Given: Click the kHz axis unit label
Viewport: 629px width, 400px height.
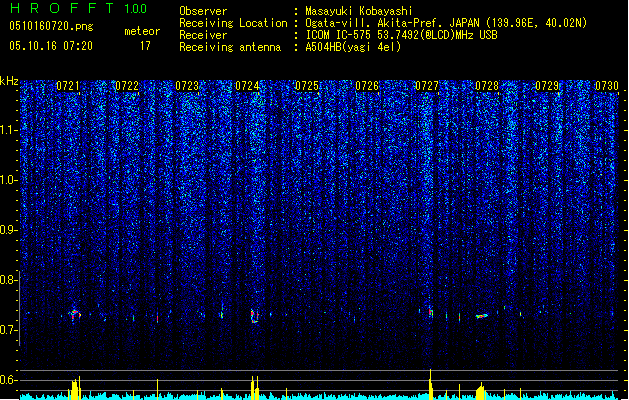Looking at the screenshot, I should click(9, 81).
